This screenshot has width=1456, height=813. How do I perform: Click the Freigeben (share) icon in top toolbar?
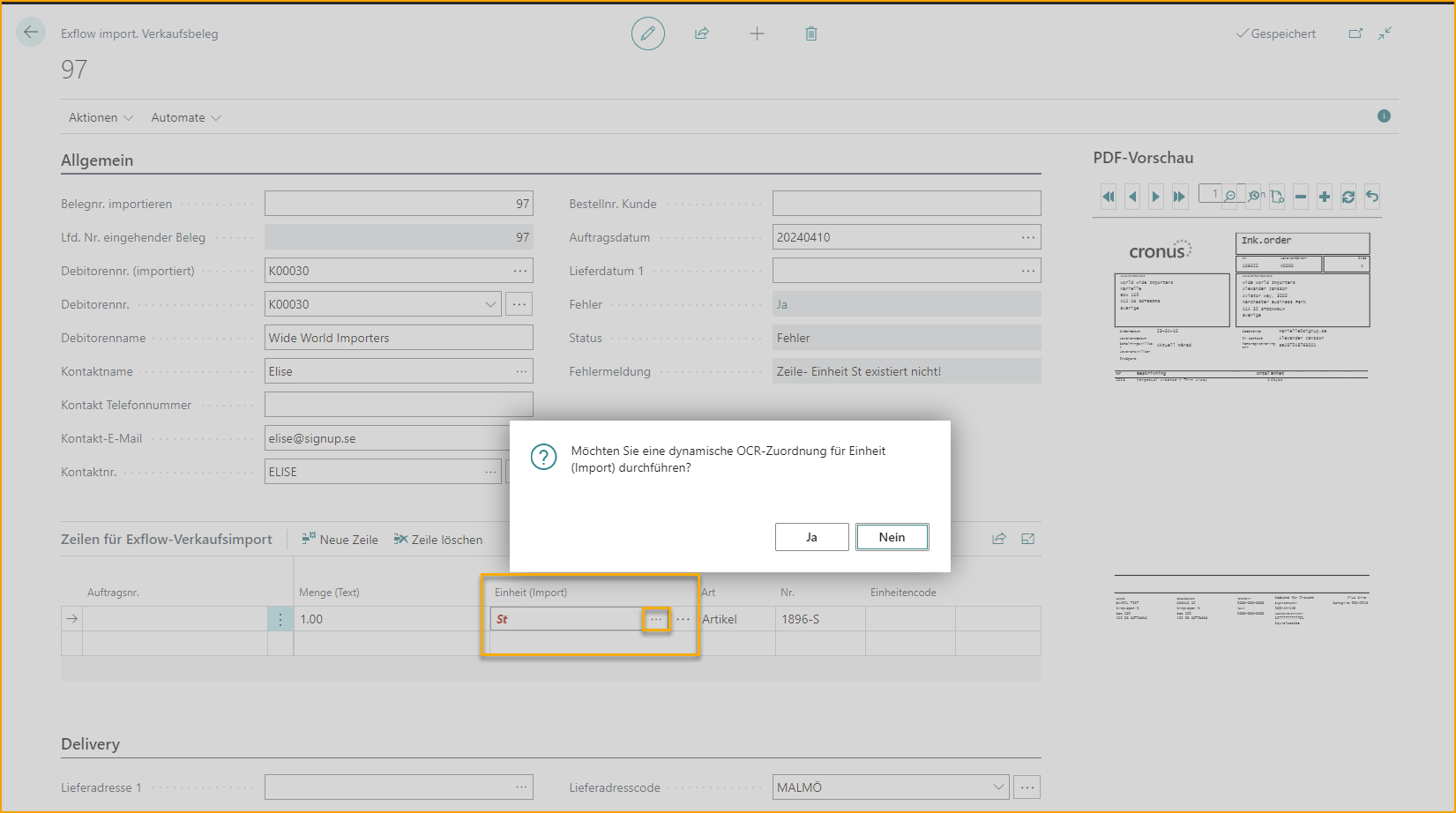coord(702,33)
